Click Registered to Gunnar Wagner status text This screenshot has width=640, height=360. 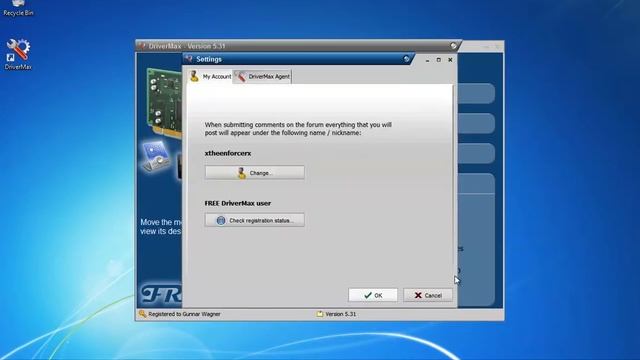point(184,314)
